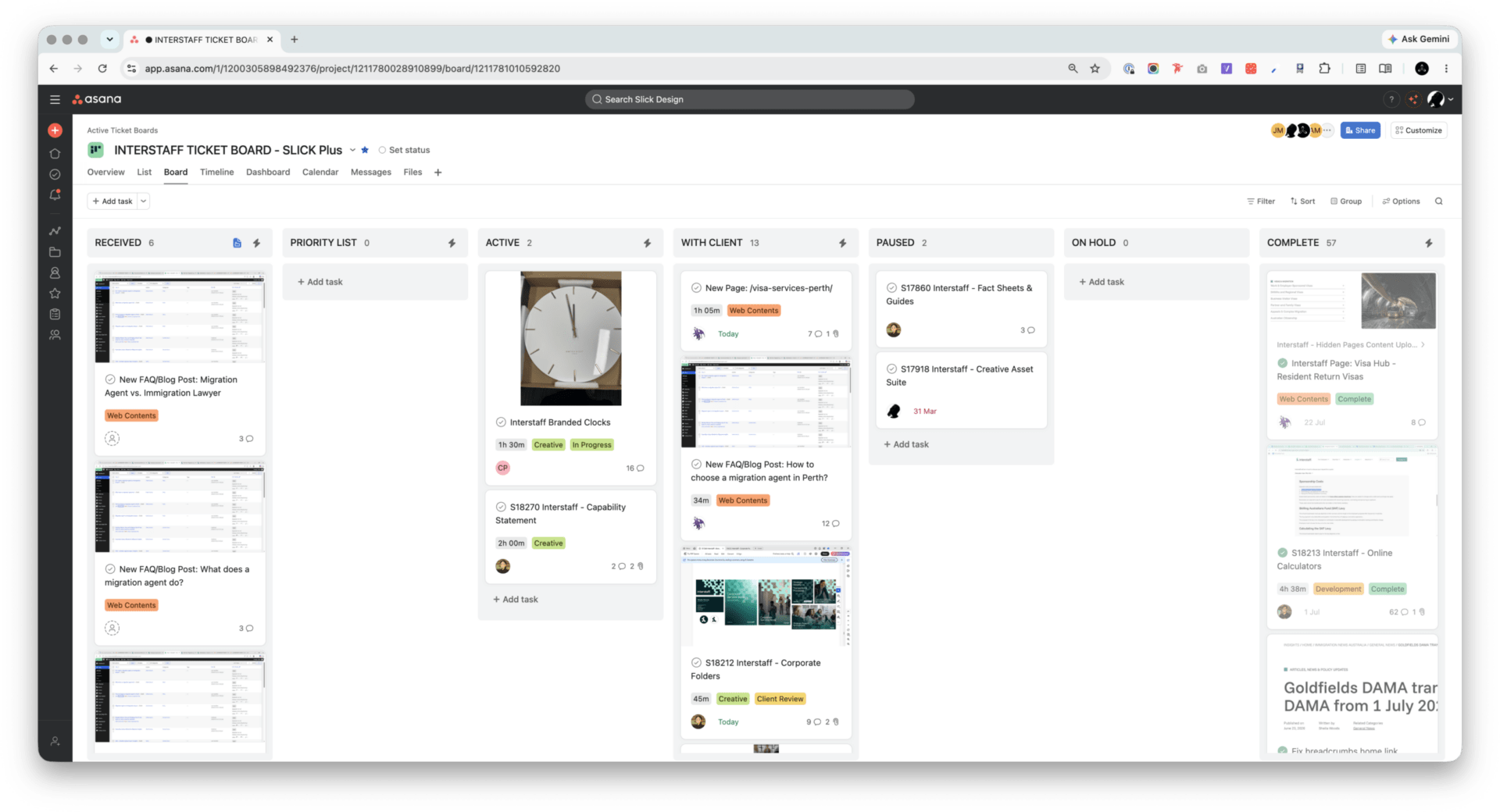Click the green project board icon beside the title
The width and height of the screenshot is (1500, 812).
(95, 150)
